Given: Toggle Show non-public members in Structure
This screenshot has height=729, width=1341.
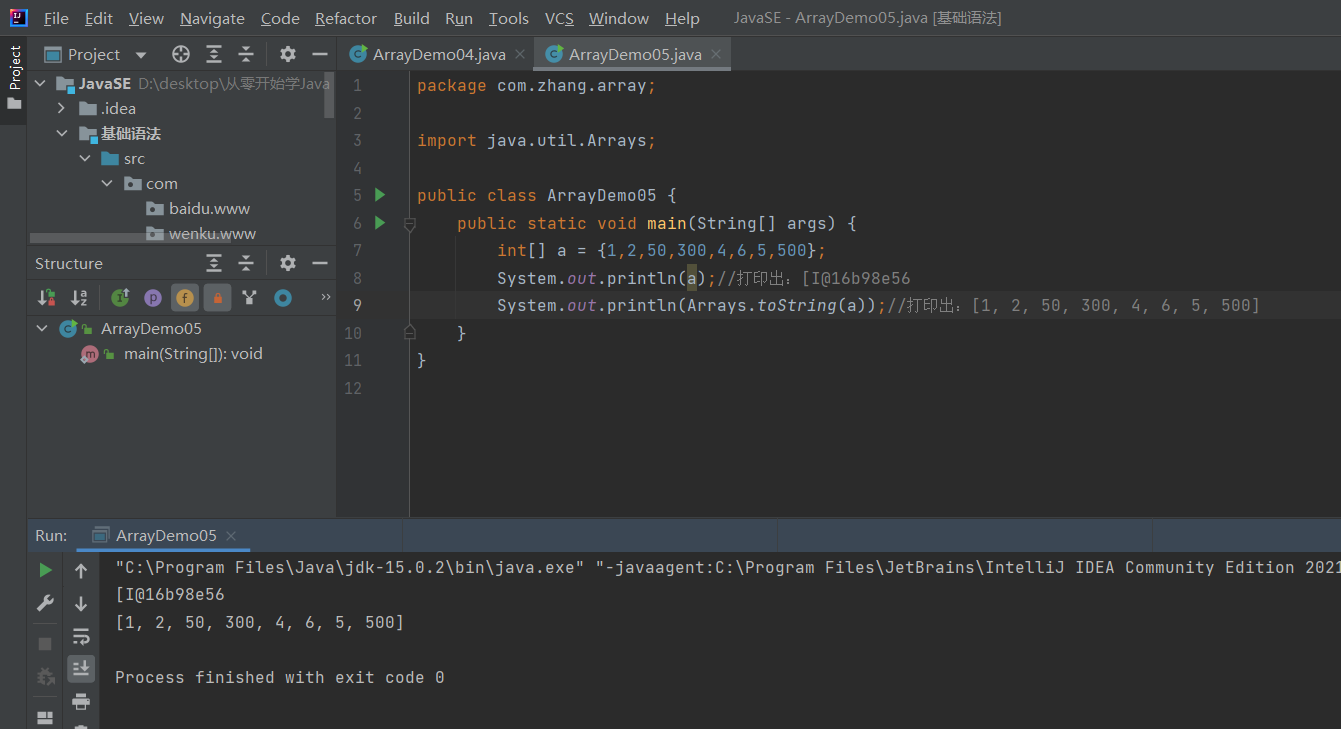Looking at the screenshot, I should pos(217,297).
